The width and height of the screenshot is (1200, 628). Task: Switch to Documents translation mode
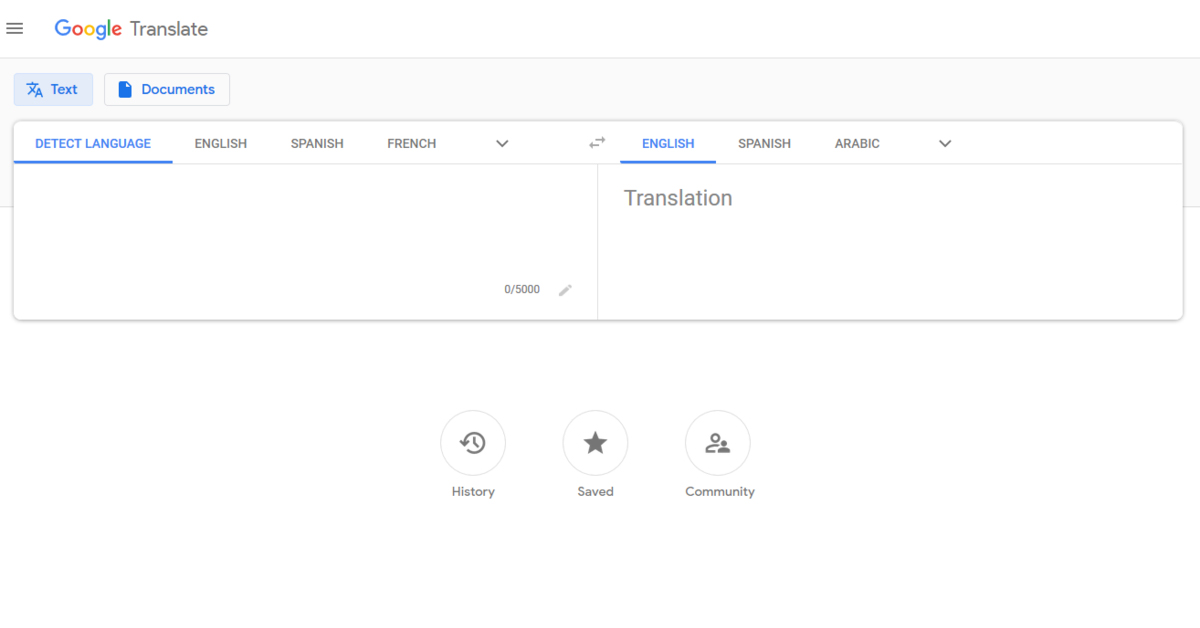coord(167,89)
